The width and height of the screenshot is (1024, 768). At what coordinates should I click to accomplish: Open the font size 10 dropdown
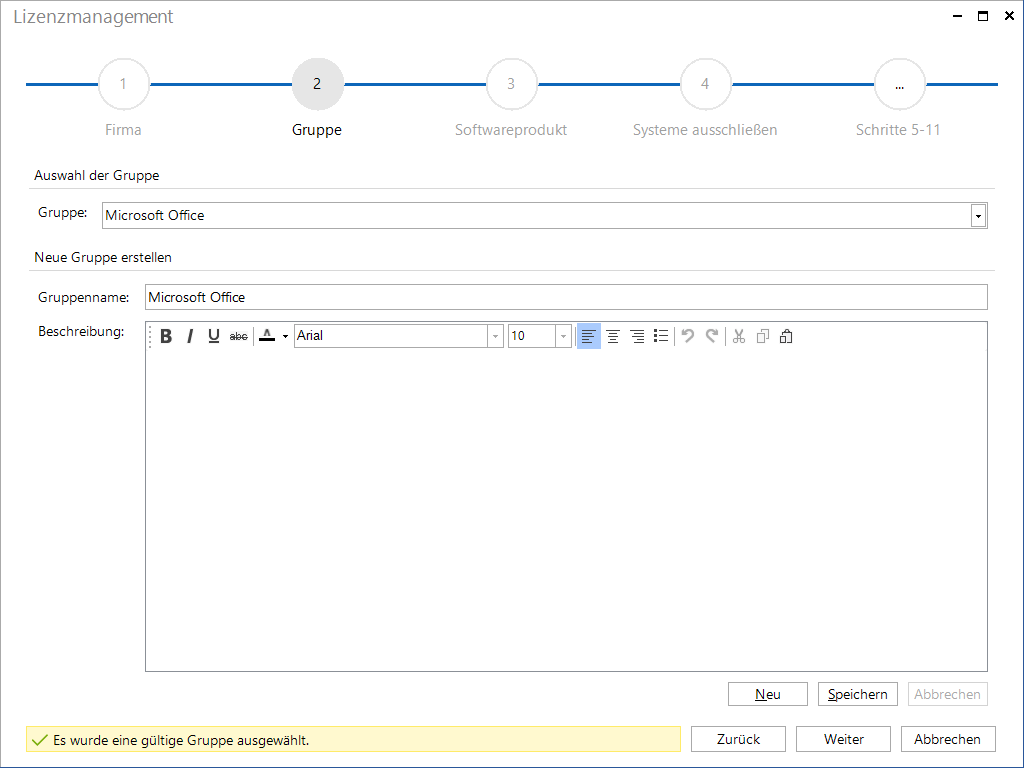(x=564, y=336)
